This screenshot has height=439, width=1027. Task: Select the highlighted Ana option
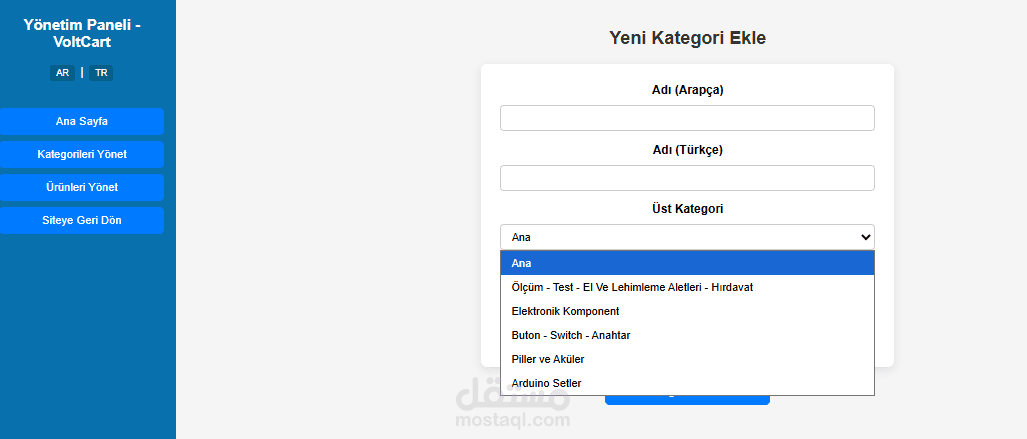pos(687,263)
